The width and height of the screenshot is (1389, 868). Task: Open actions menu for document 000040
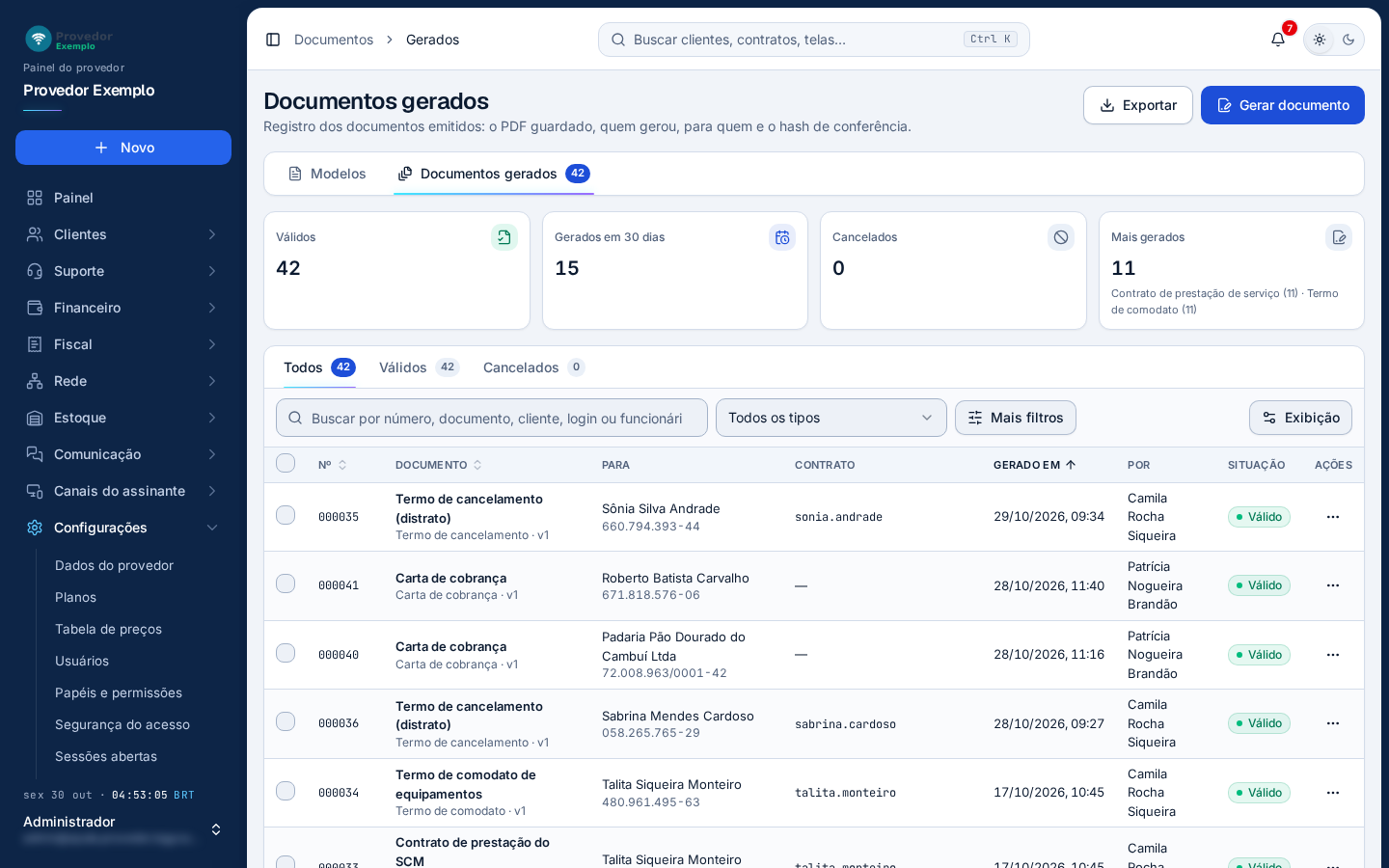[x=1333, y=655]
